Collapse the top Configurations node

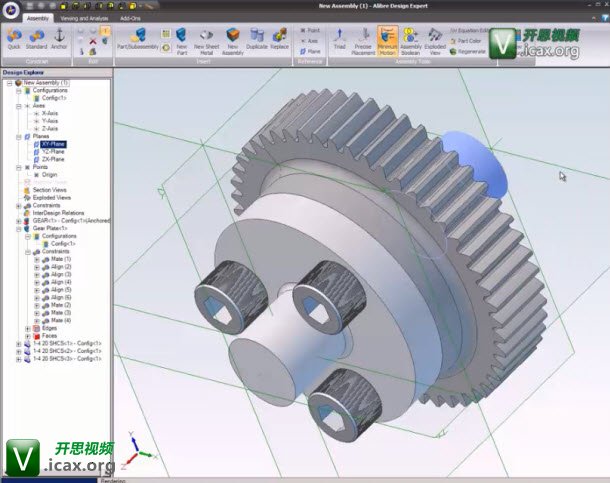point(18,91)
